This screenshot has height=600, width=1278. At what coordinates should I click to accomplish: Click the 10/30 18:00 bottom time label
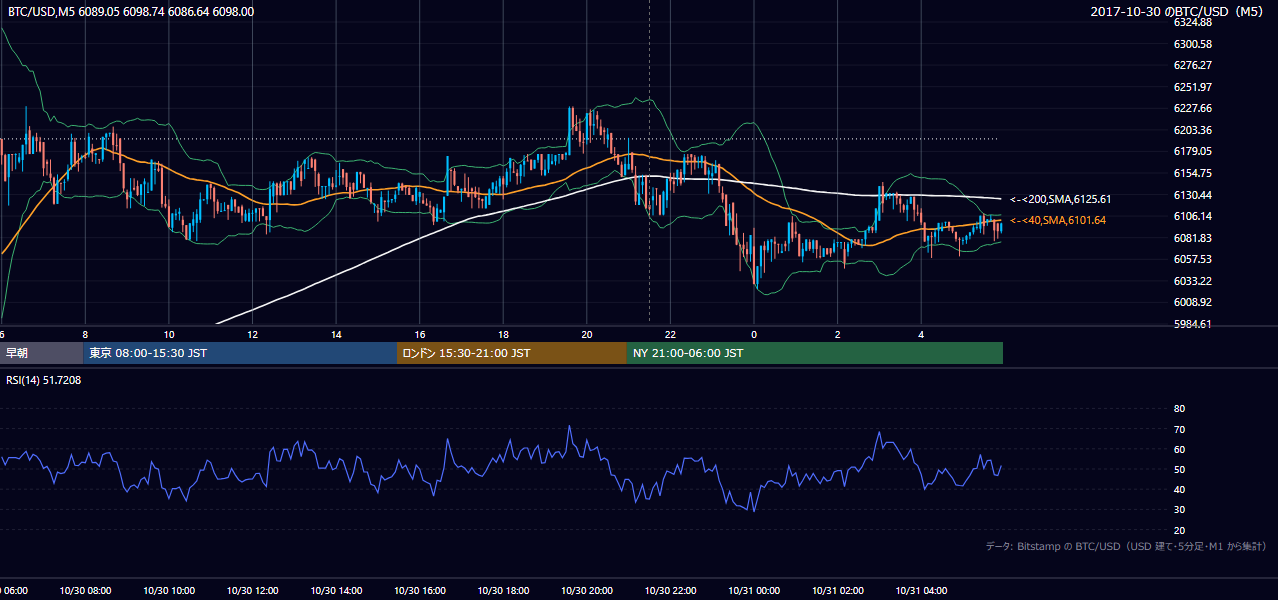coord(503,591)
